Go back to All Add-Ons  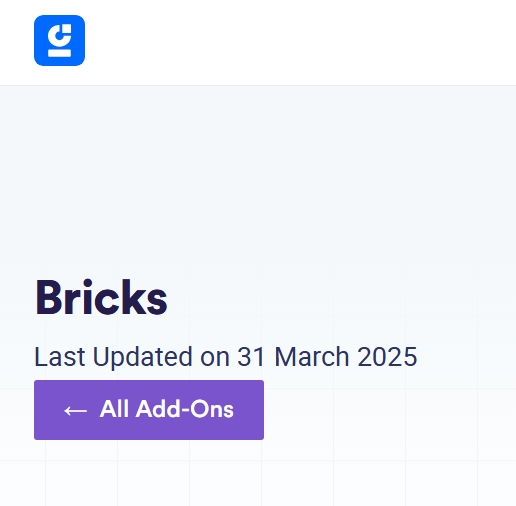click(149, 410)
